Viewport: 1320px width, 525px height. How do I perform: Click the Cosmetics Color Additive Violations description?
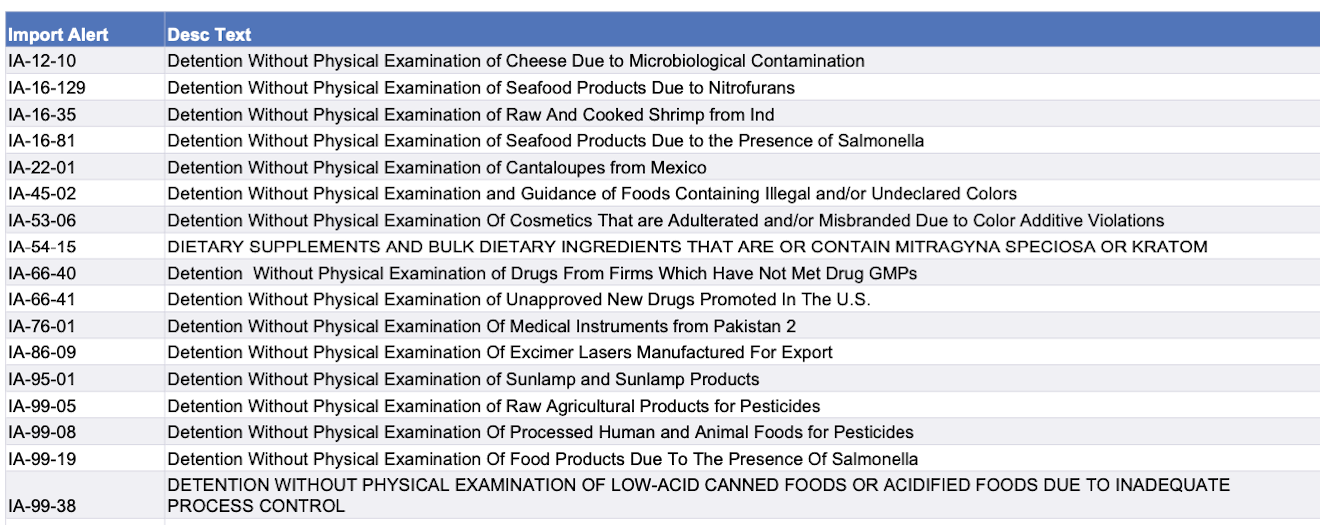tap(742, 220)
